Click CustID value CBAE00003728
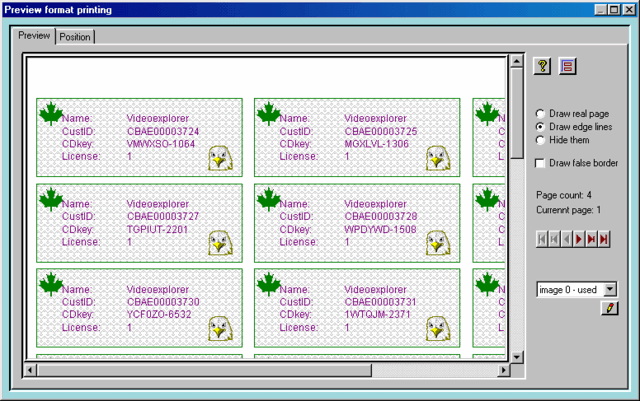640x401 pixels. (x=381, y=216)
